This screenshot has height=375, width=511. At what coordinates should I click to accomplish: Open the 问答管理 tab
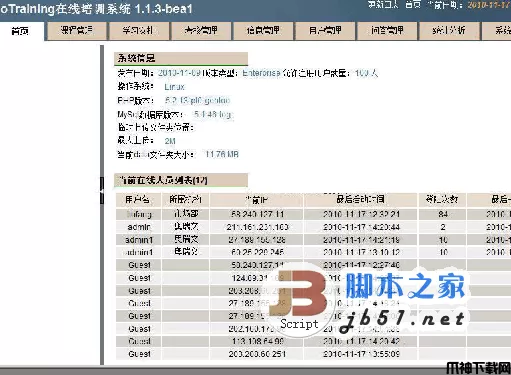[x=387, y=31]
